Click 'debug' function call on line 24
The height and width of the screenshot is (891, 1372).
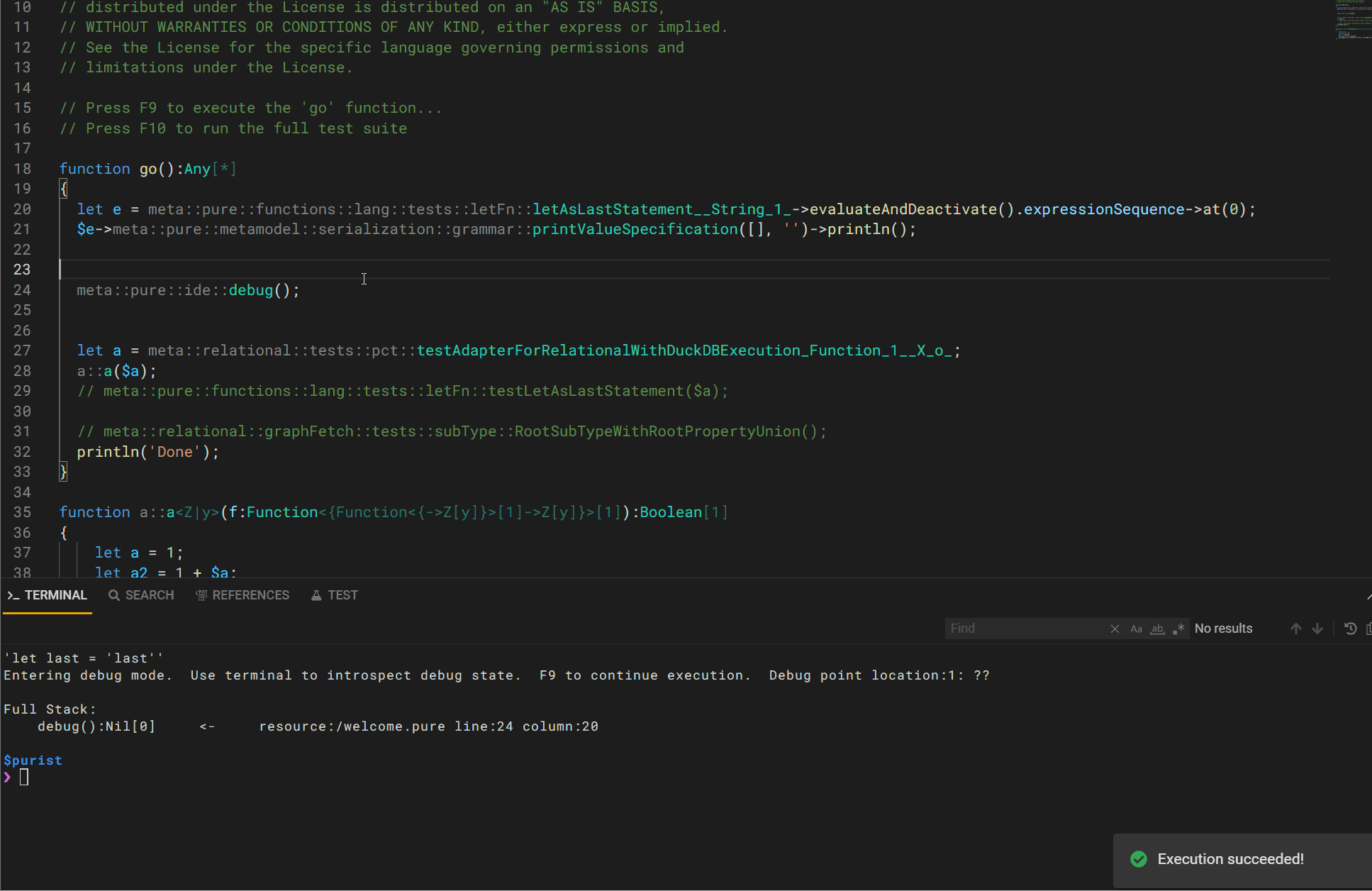(250, 290)
